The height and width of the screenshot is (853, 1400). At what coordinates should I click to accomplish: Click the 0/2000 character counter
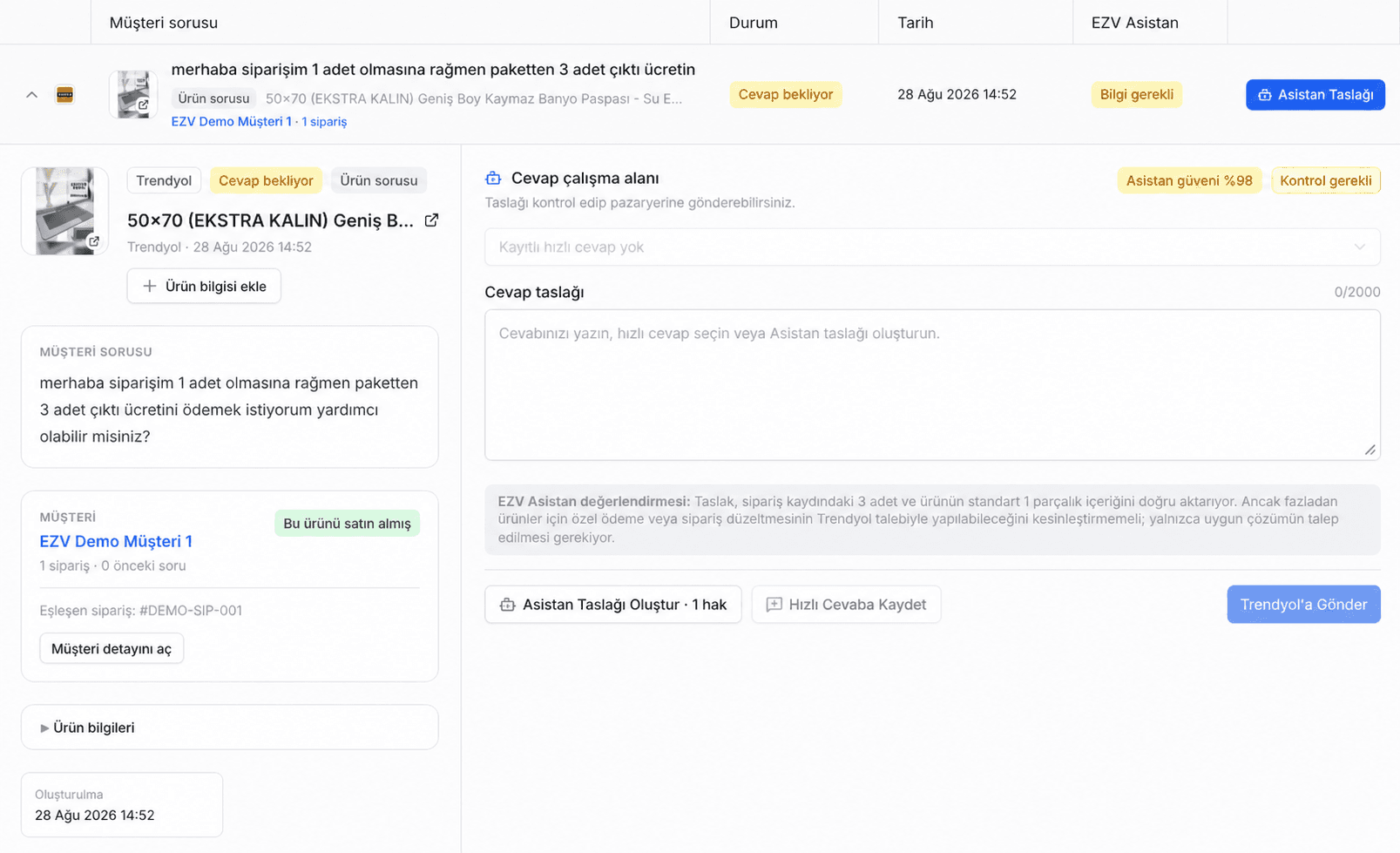(1356, 292)
